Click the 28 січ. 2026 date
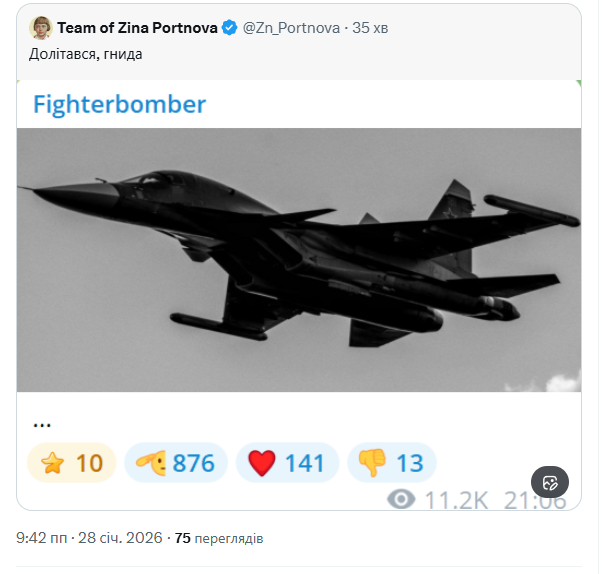 coord(117,538)
